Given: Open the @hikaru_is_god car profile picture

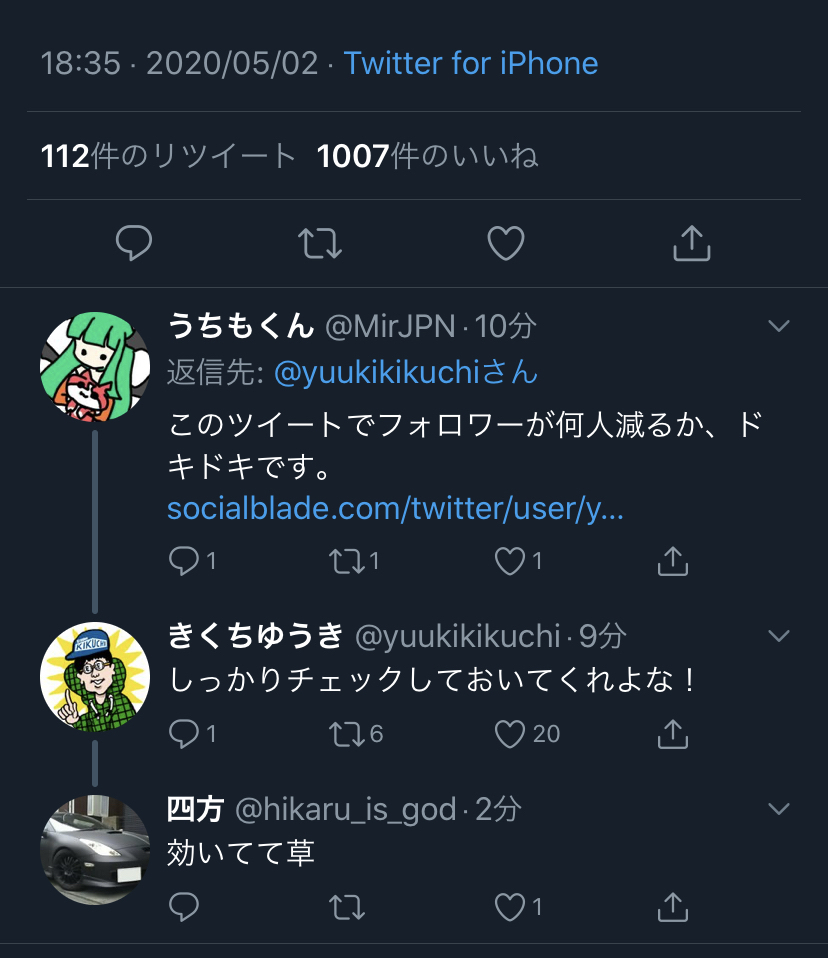Looking at the screenshot, I should pyautogui.click(x=95, y=850).
